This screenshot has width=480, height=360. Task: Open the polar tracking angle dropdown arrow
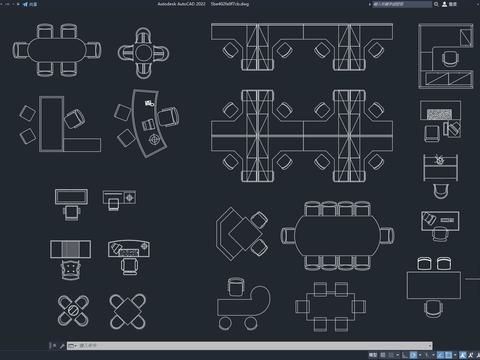click(x=420, y=355)
